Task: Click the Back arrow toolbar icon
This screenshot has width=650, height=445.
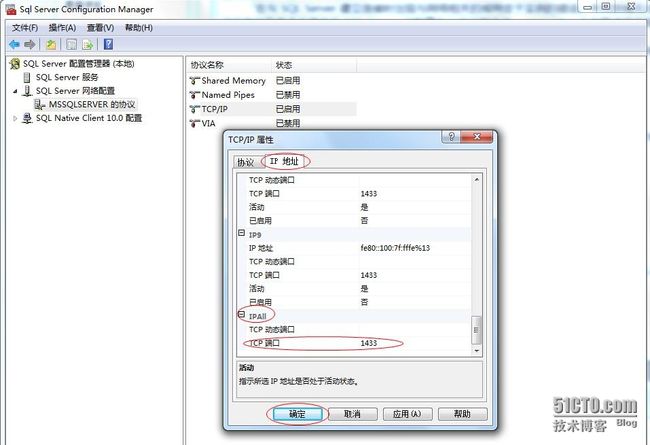Action: (14, 44)
